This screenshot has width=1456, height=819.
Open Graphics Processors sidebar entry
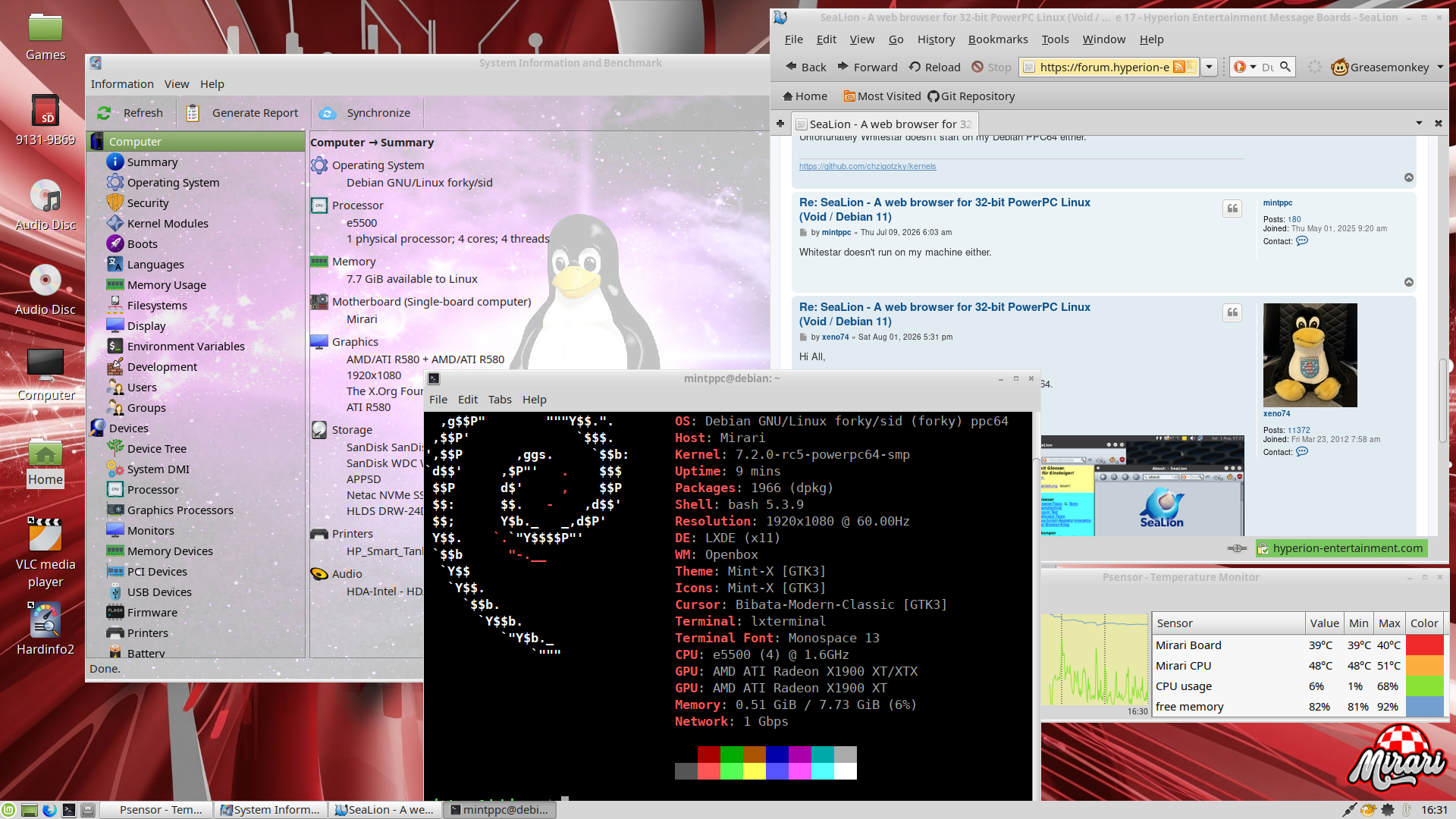coord(180,510)
